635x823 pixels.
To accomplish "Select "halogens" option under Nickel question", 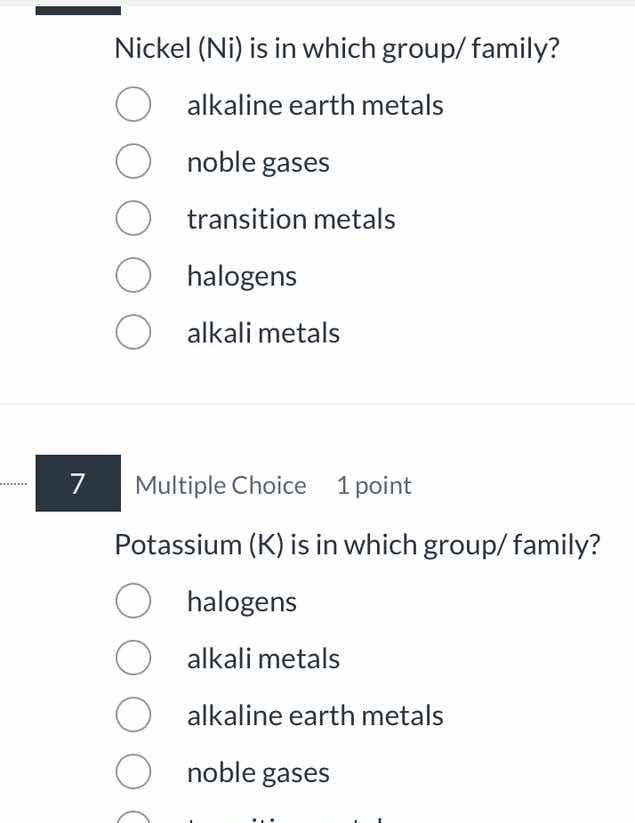I will (132, 275).
